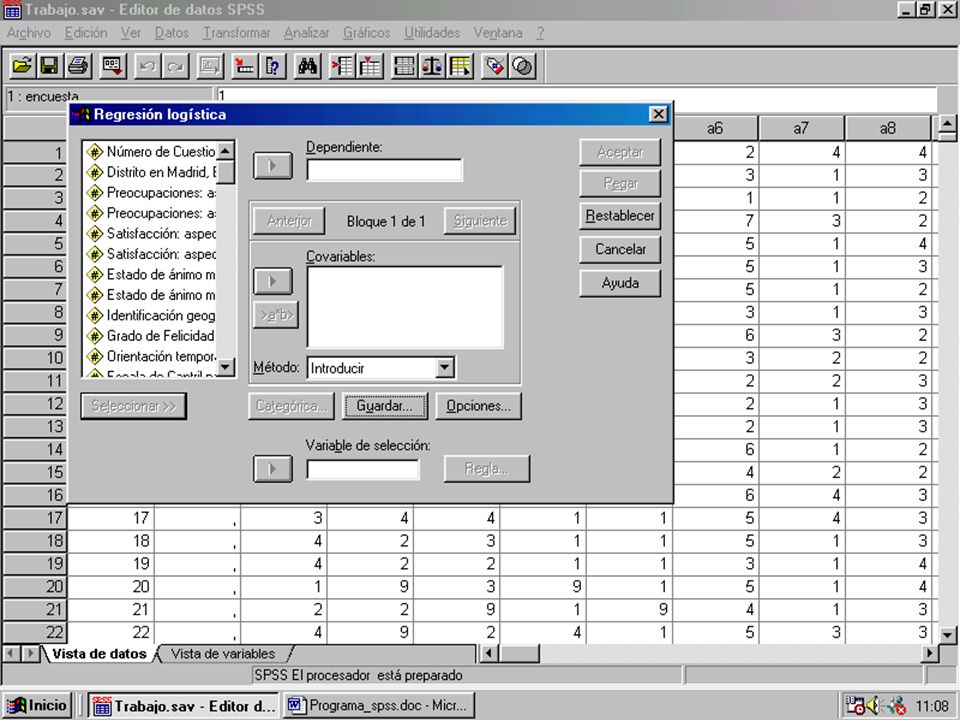Click the Restablecer button
Screen dimensions: 960x720
[620, 216]
